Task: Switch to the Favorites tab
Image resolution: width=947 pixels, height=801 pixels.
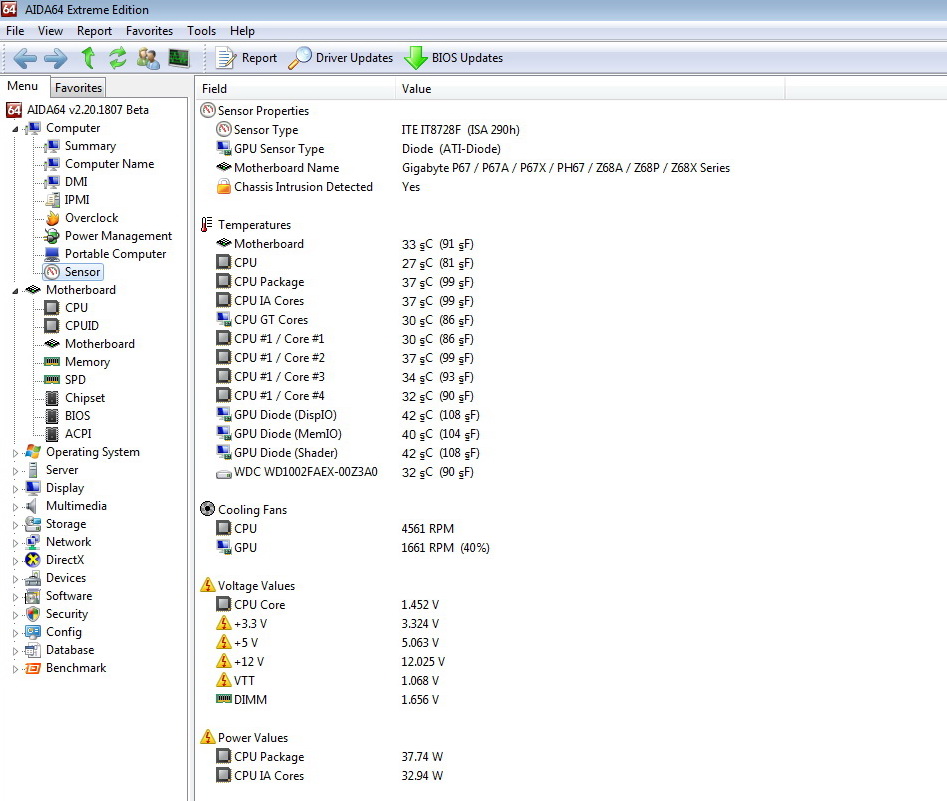Action: coord(79,88)
